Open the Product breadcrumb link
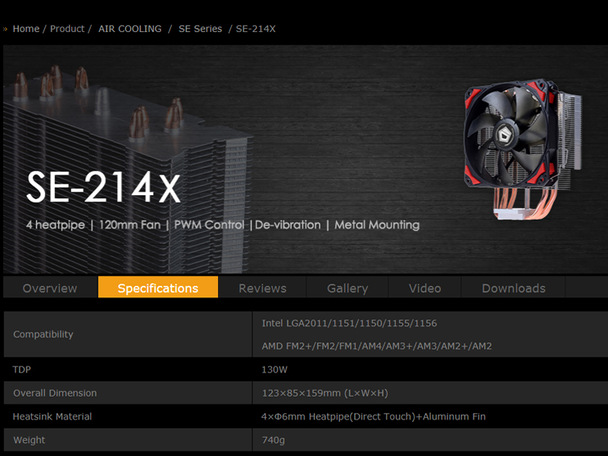 click(67, 29)
